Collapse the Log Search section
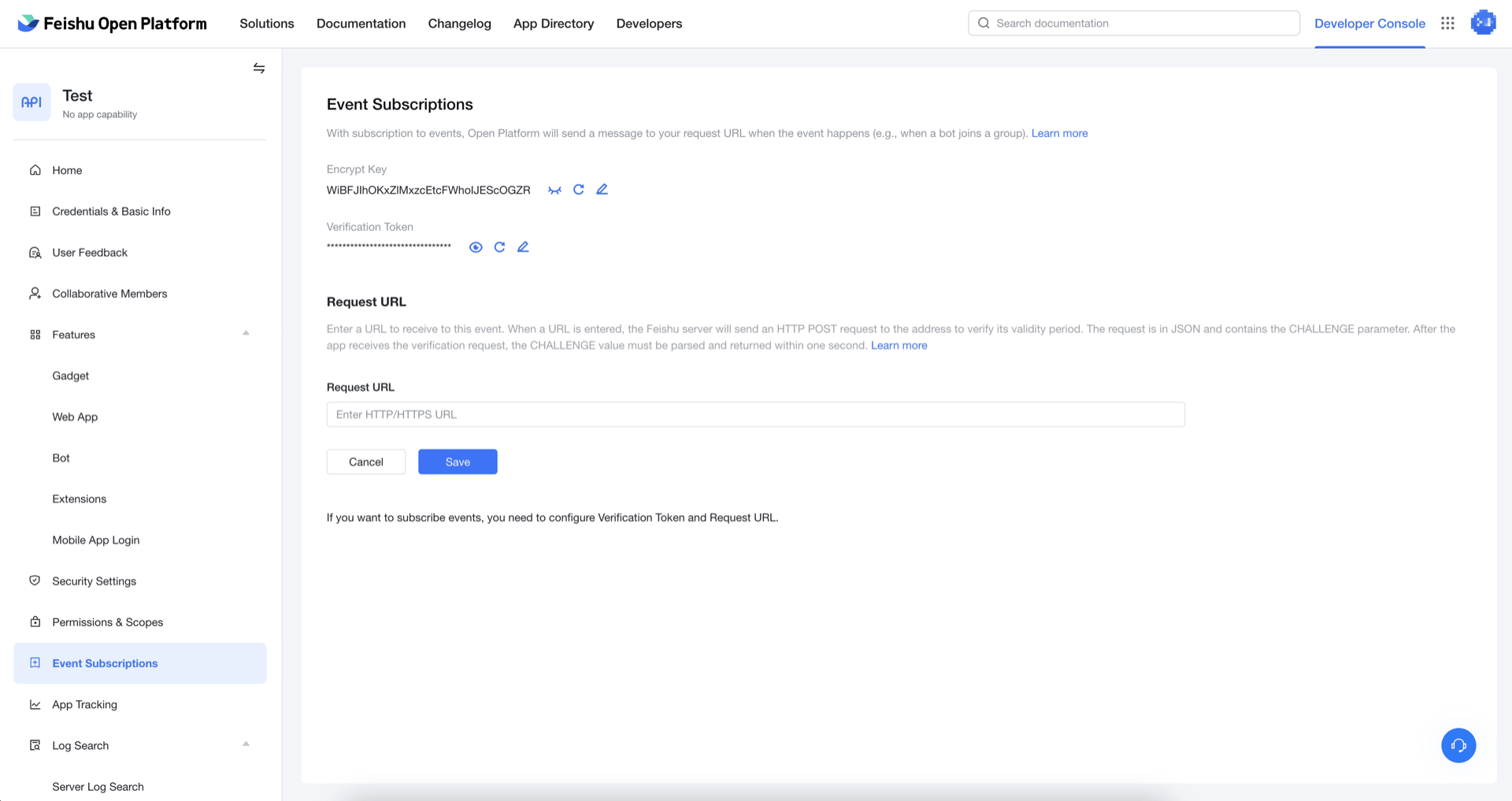The height and width of the screenshot is (801, 1512). (x=246, y=744)
